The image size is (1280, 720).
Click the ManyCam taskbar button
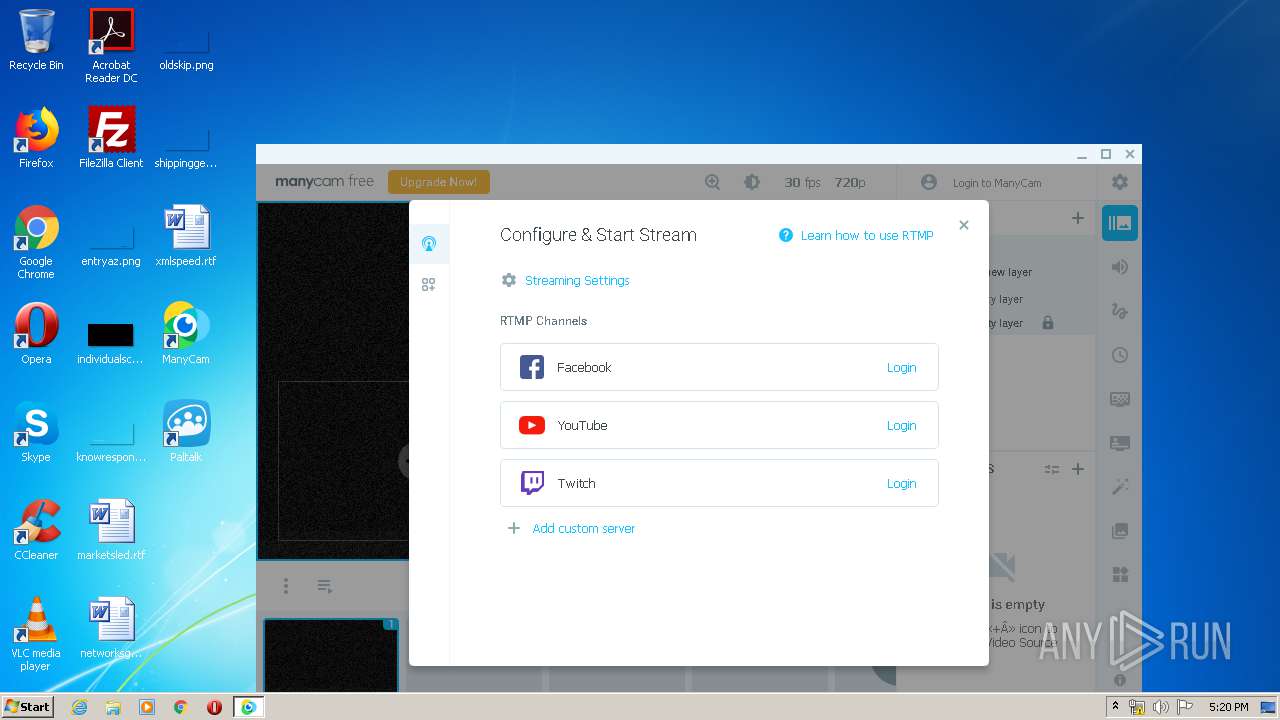point(248,707)
